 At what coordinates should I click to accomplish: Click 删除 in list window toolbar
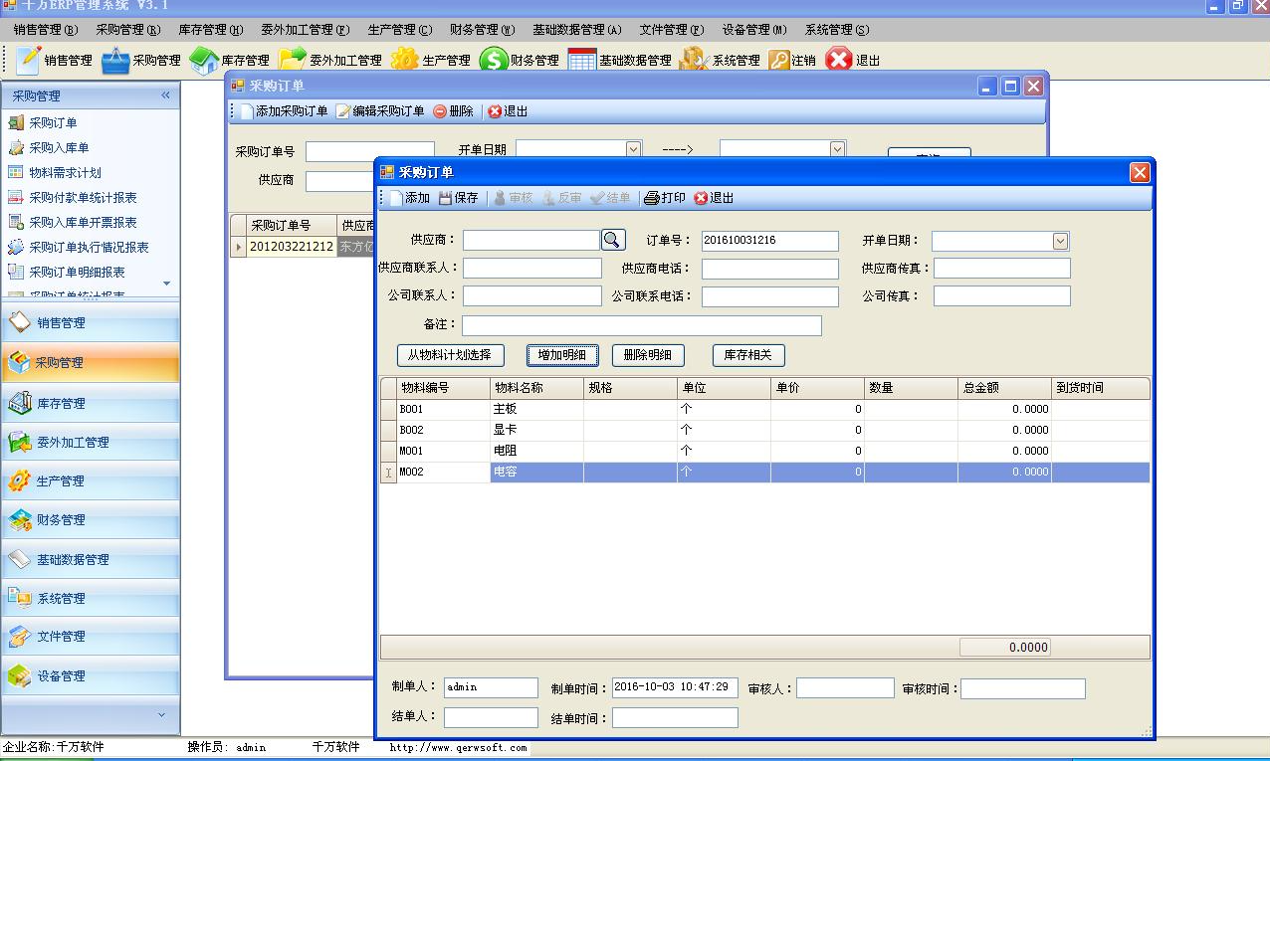[x=453, y=111]
